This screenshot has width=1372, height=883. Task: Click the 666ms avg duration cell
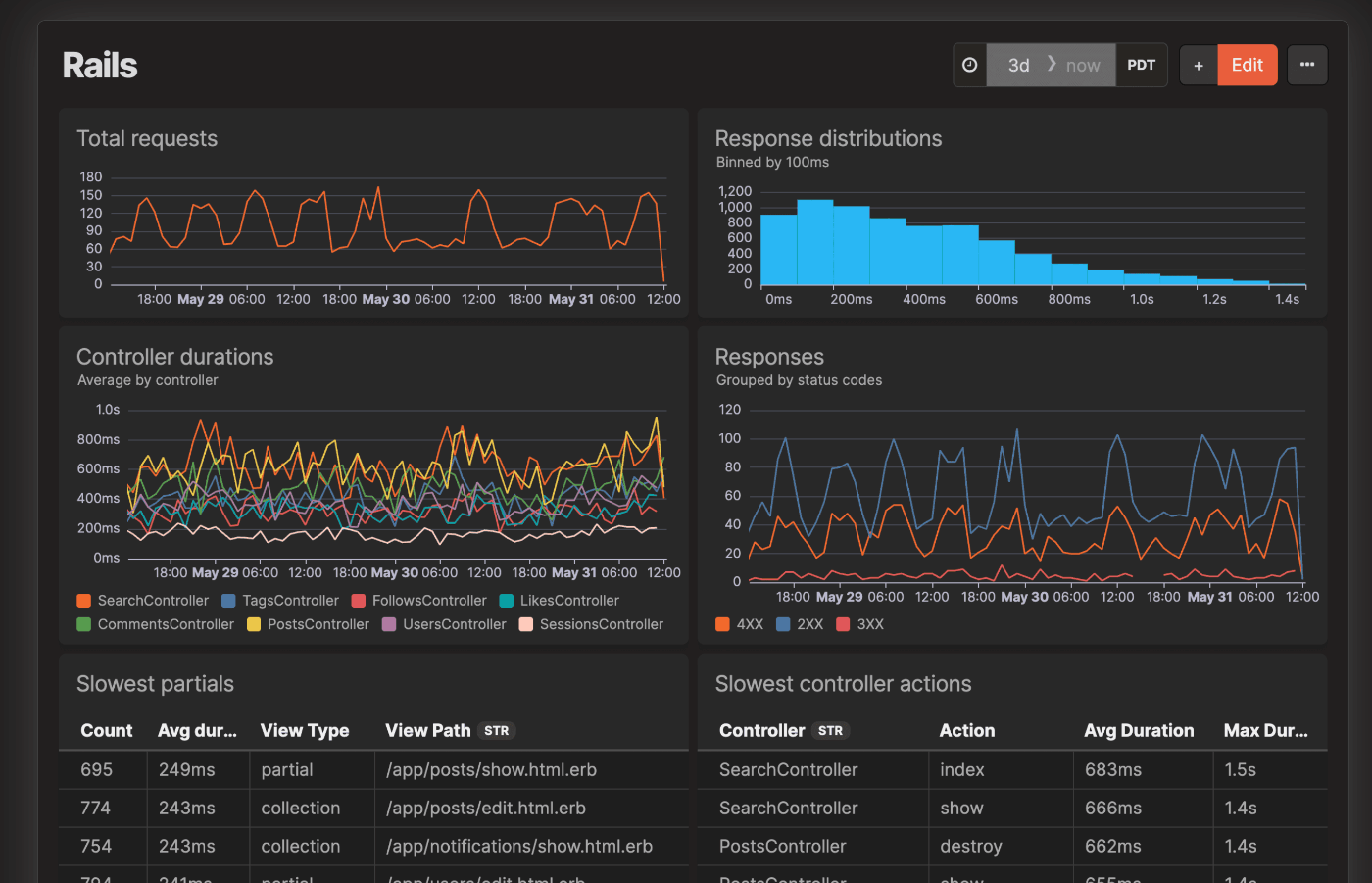coord(1113,809)
